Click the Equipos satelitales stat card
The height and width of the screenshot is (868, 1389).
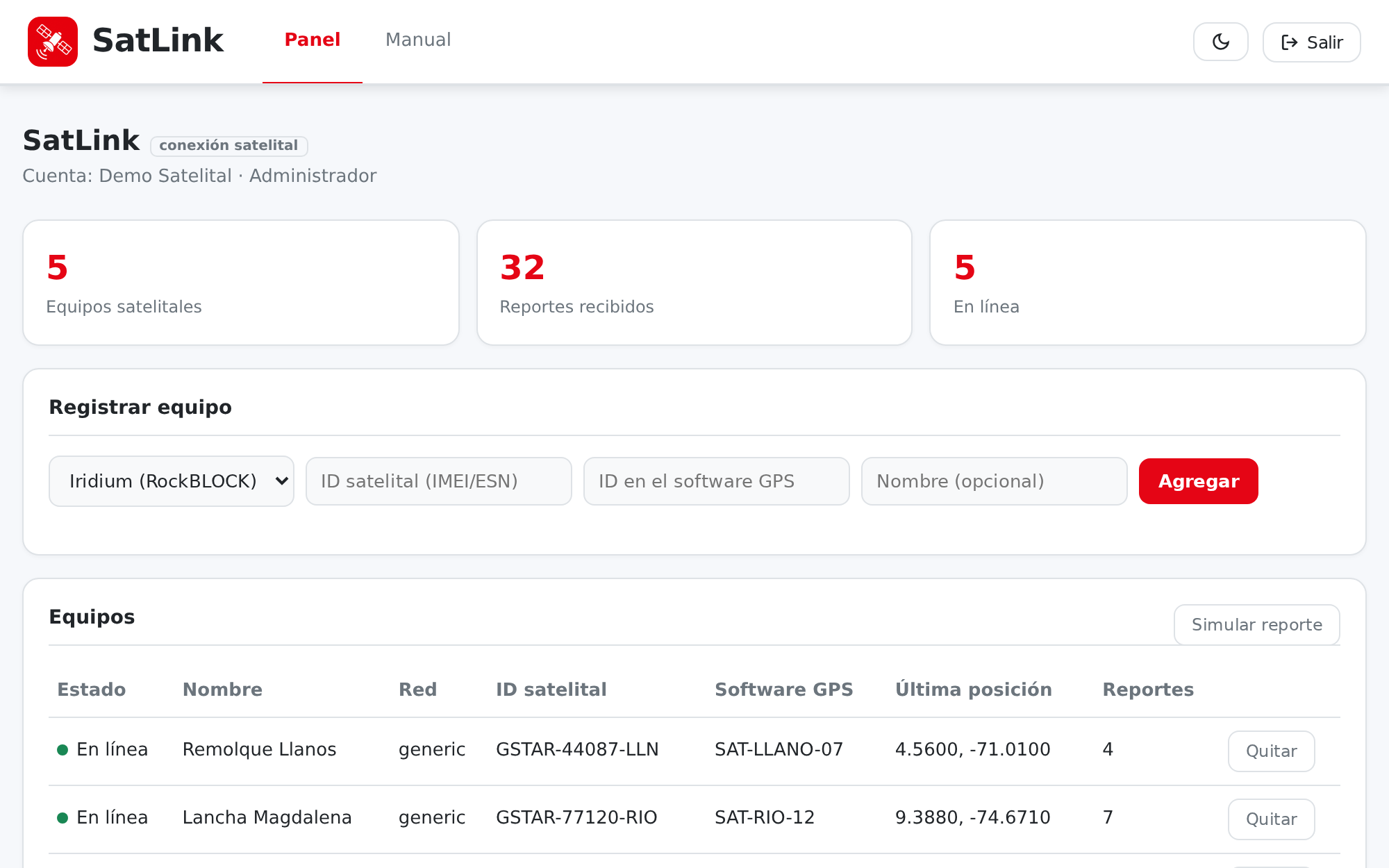pos(241,283)
